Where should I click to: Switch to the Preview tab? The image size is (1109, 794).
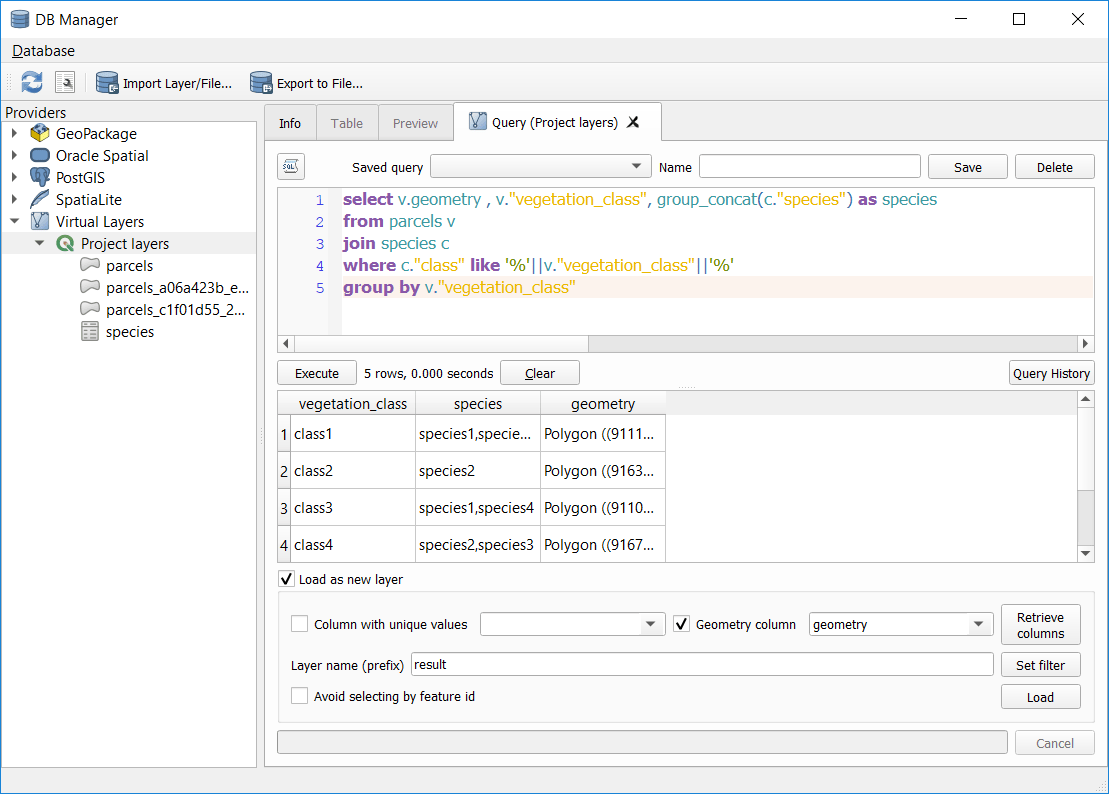(x=415, y=121)
